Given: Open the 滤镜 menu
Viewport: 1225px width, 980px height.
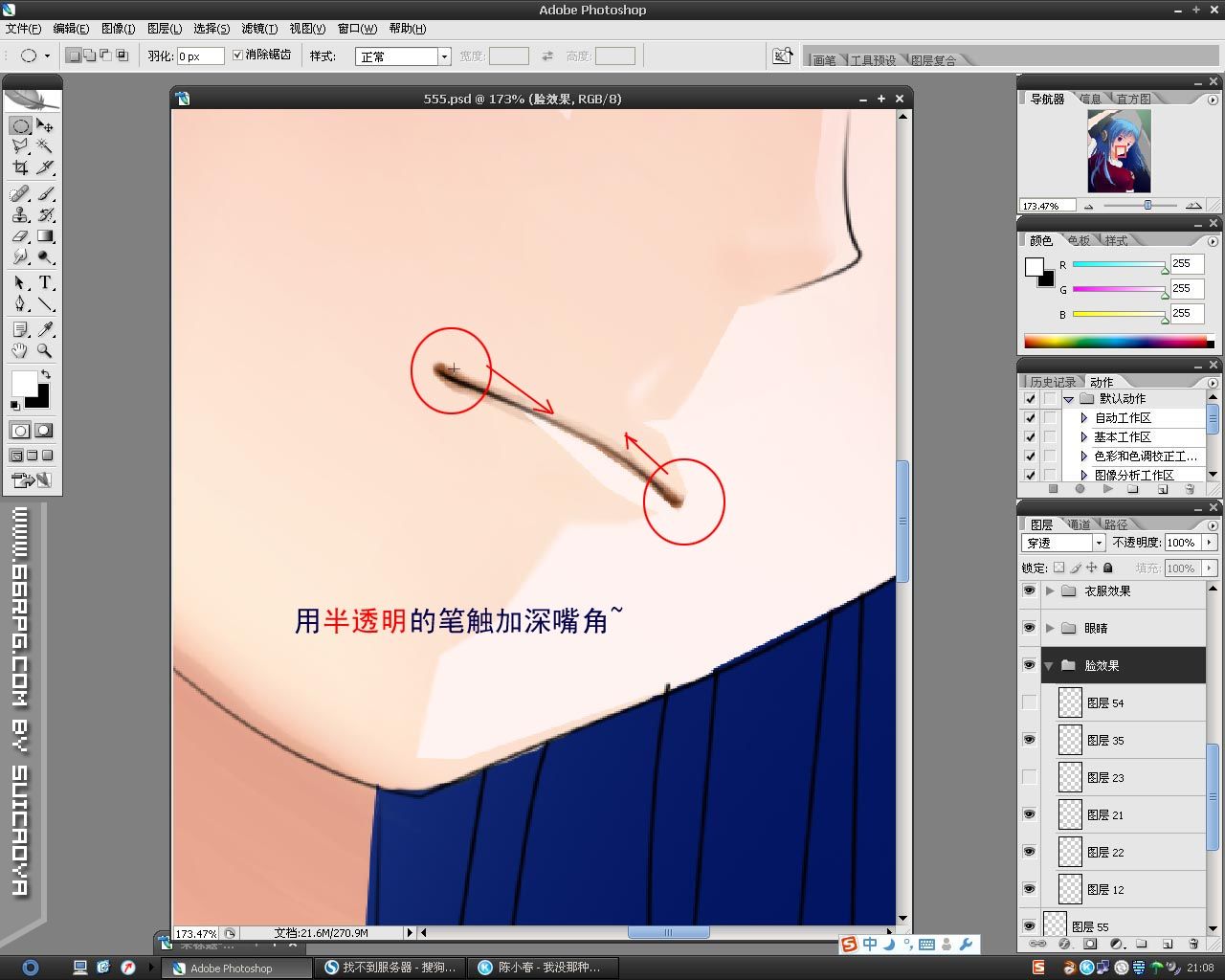Looking at the screenshot, I should [258, 29].
